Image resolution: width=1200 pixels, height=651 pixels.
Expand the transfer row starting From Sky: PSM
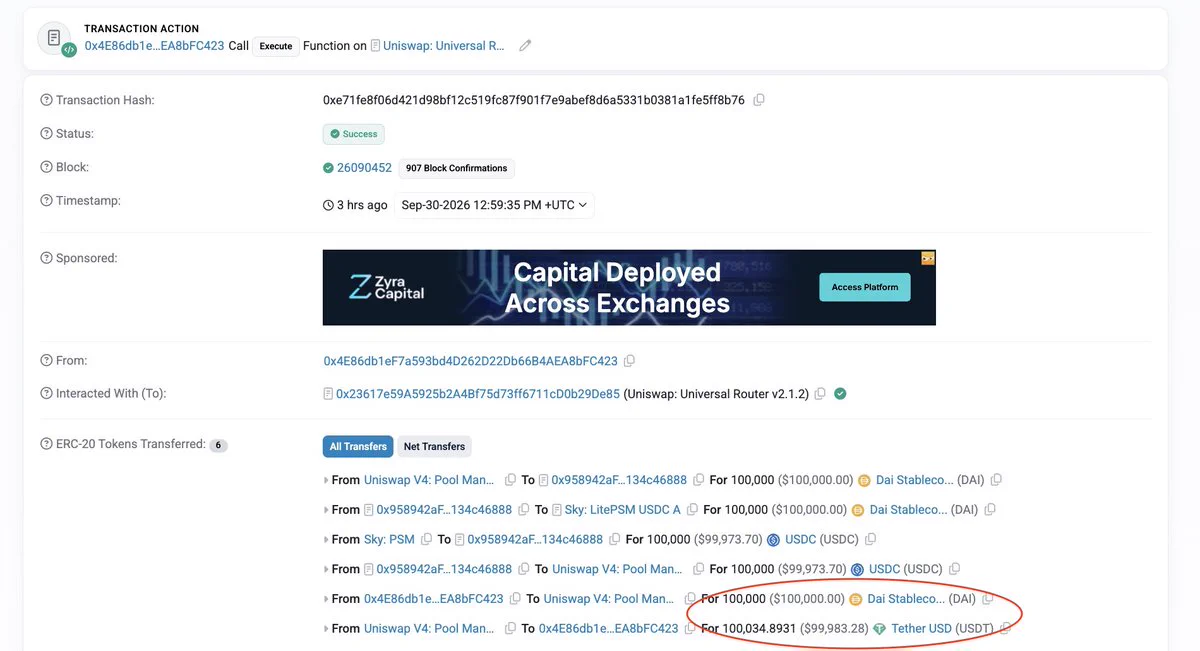(326, 540)
